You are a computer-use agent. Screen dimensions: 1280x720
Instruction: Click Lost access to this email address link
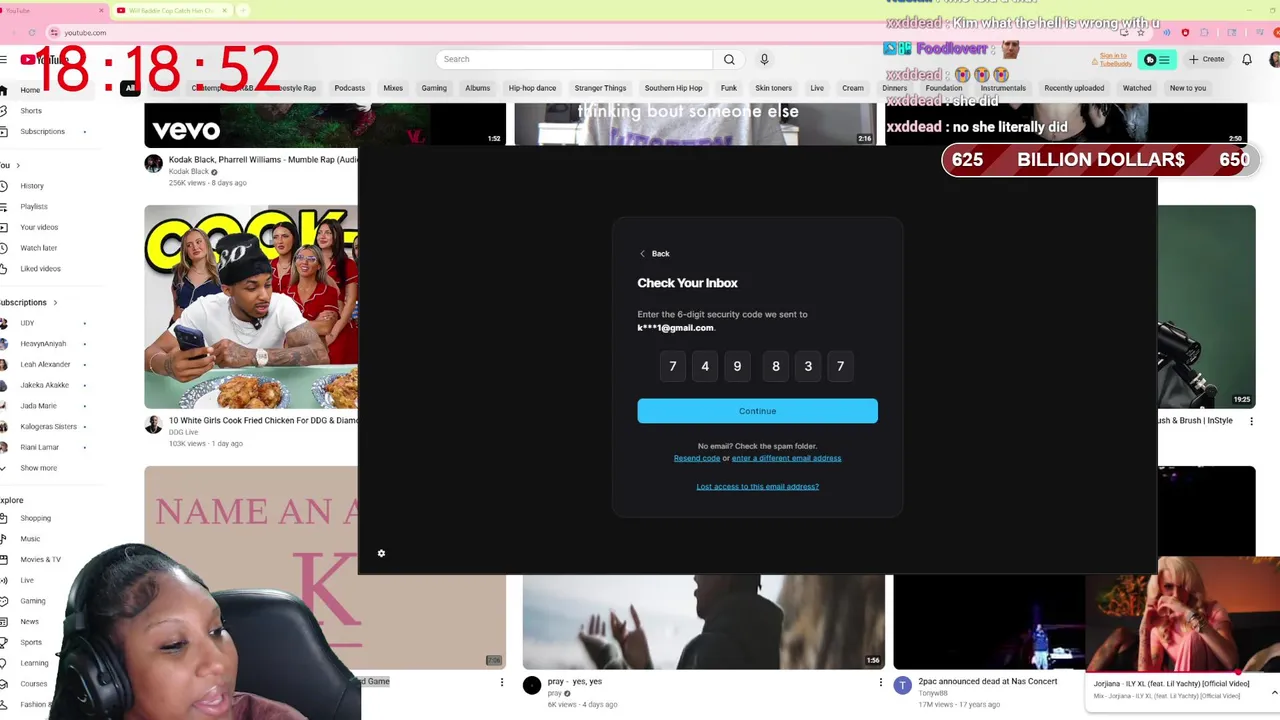click(x=757, y=486)
